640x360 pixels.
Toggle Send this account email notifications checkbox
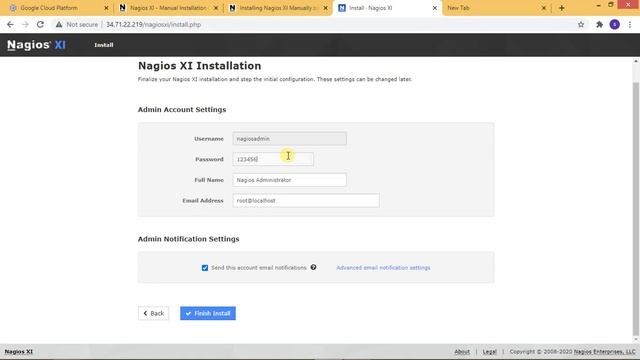pyautogui.click(x=205, y=268)
